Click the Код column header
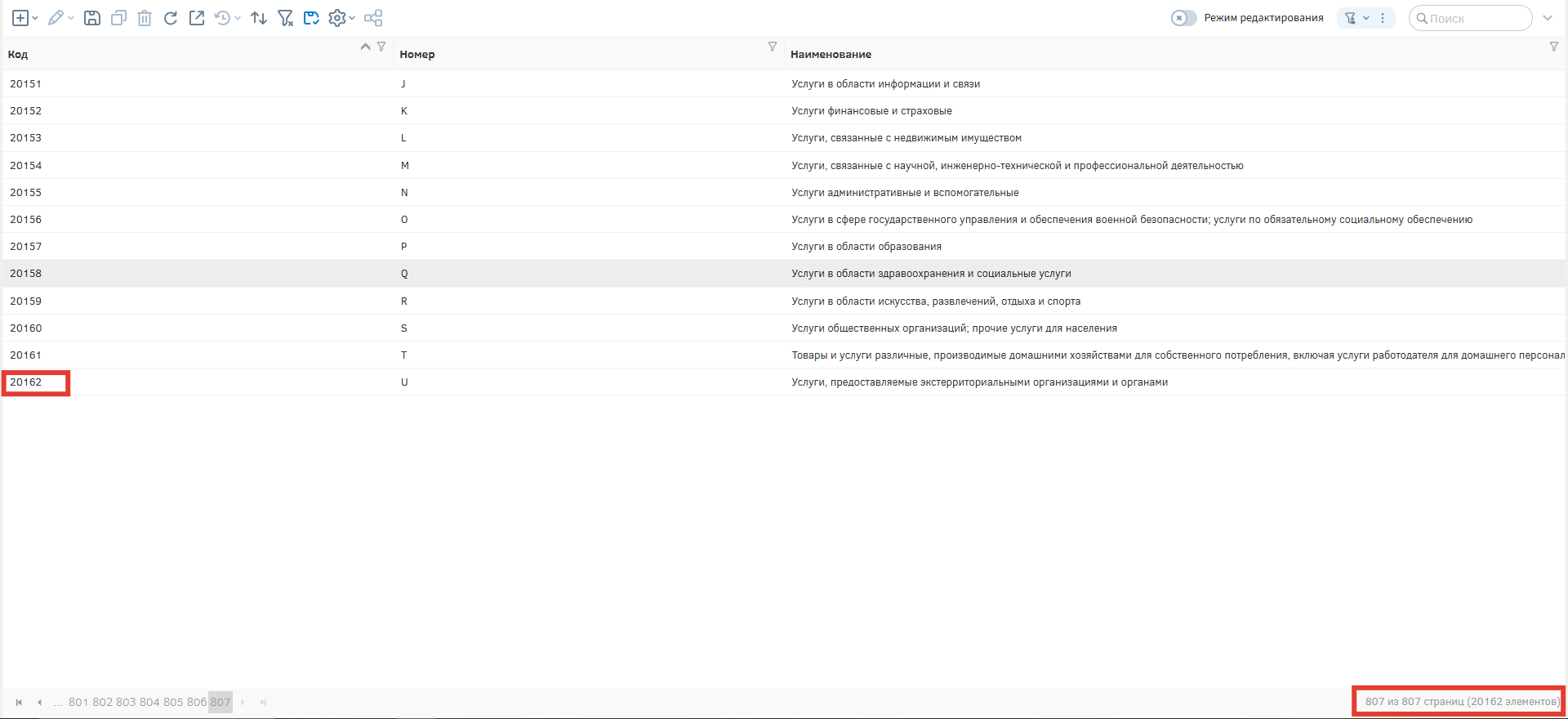 click(x=18, y=55)
